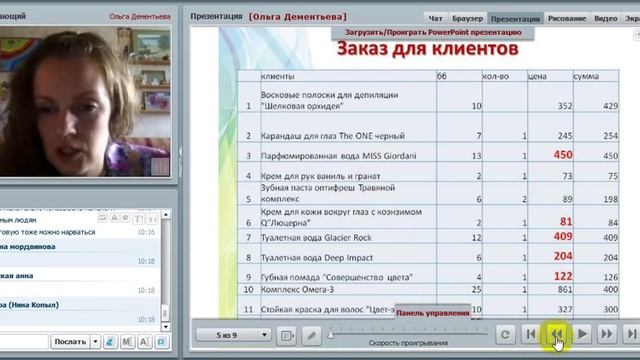Click the slide export icon beside the slide selector
Image resolution: width=640 pixels, height=360 pixels.
click(287, 336)
